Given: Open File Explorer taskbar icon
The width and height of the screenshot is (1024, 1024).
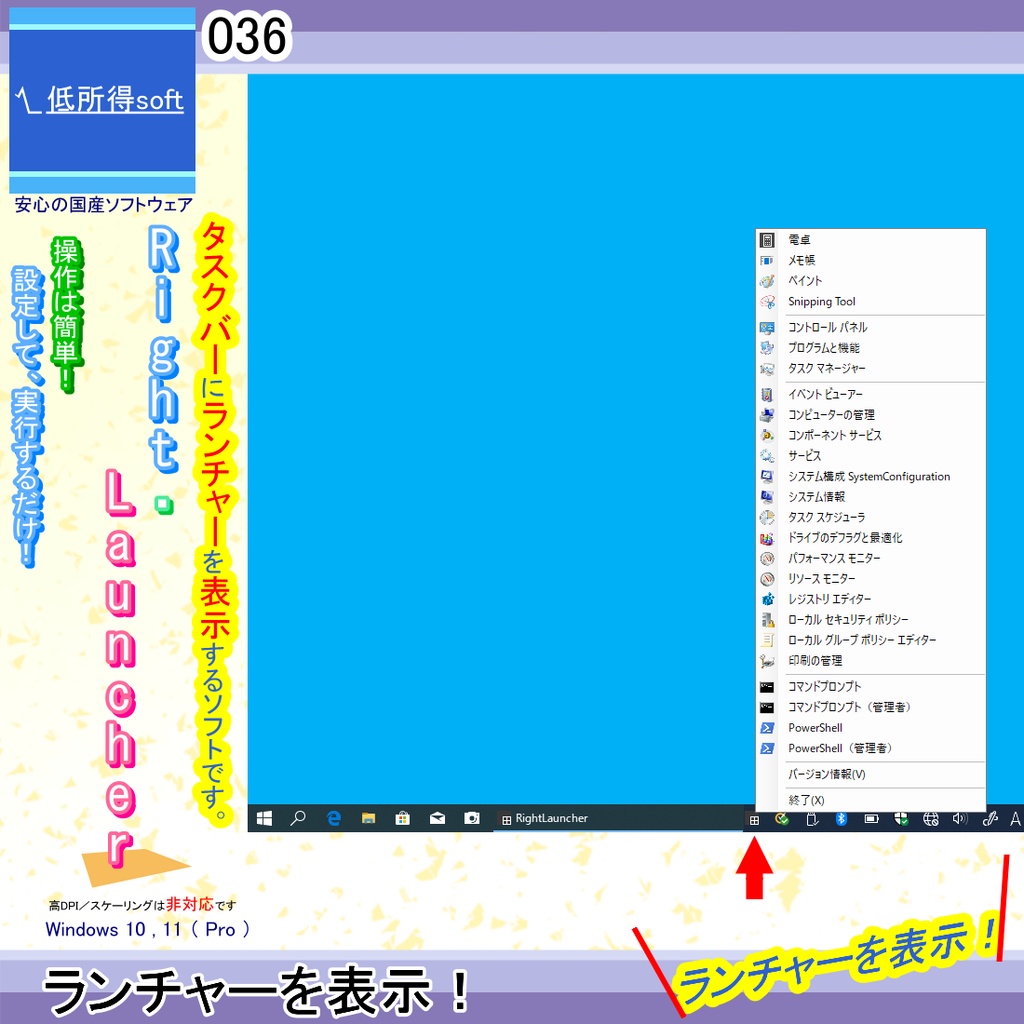Looking at the screenshot, I should click(368, 818).
